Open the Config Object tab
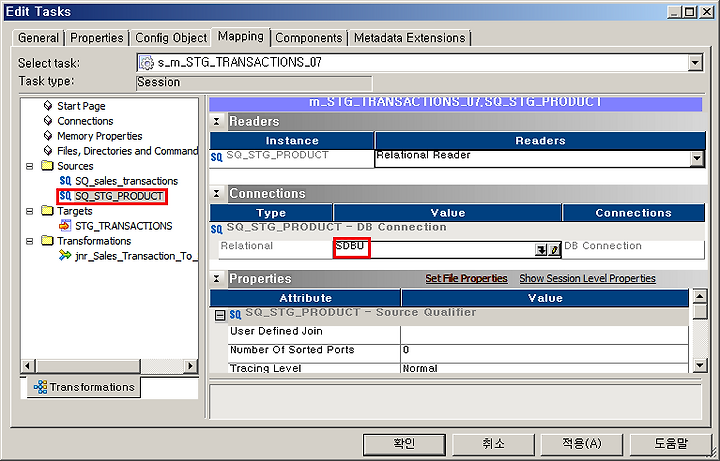This screenshot has width=720, height=461. point(171,38)
